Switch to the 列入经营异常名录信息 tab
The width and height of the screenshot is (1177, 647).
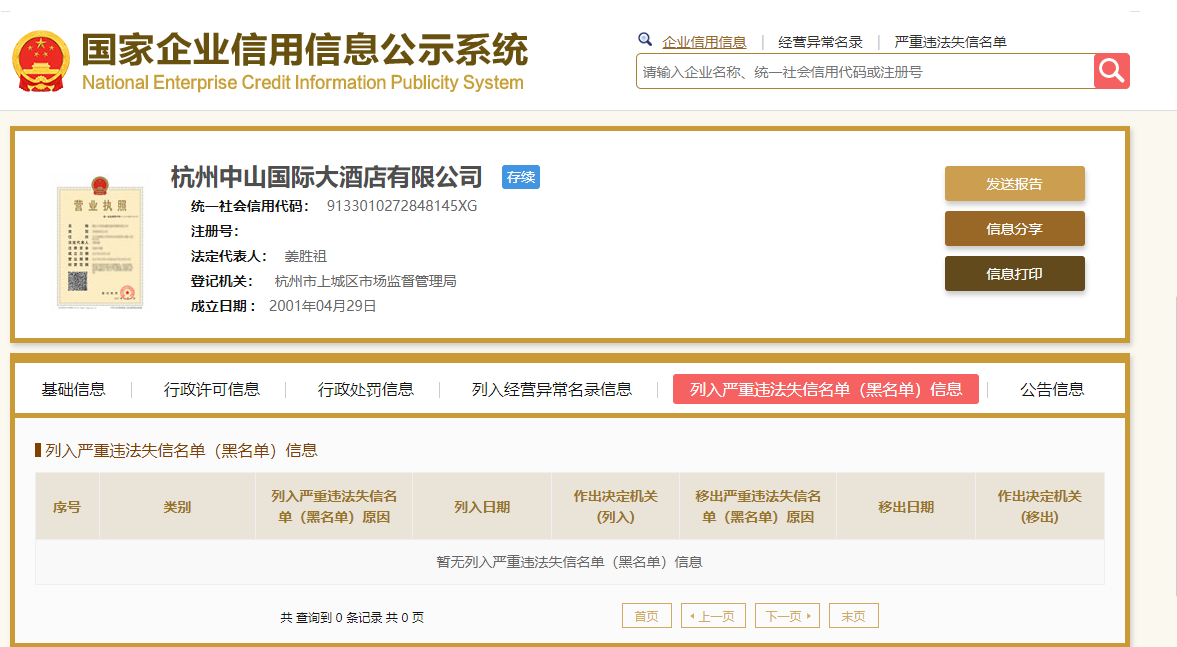pos(552,390)
